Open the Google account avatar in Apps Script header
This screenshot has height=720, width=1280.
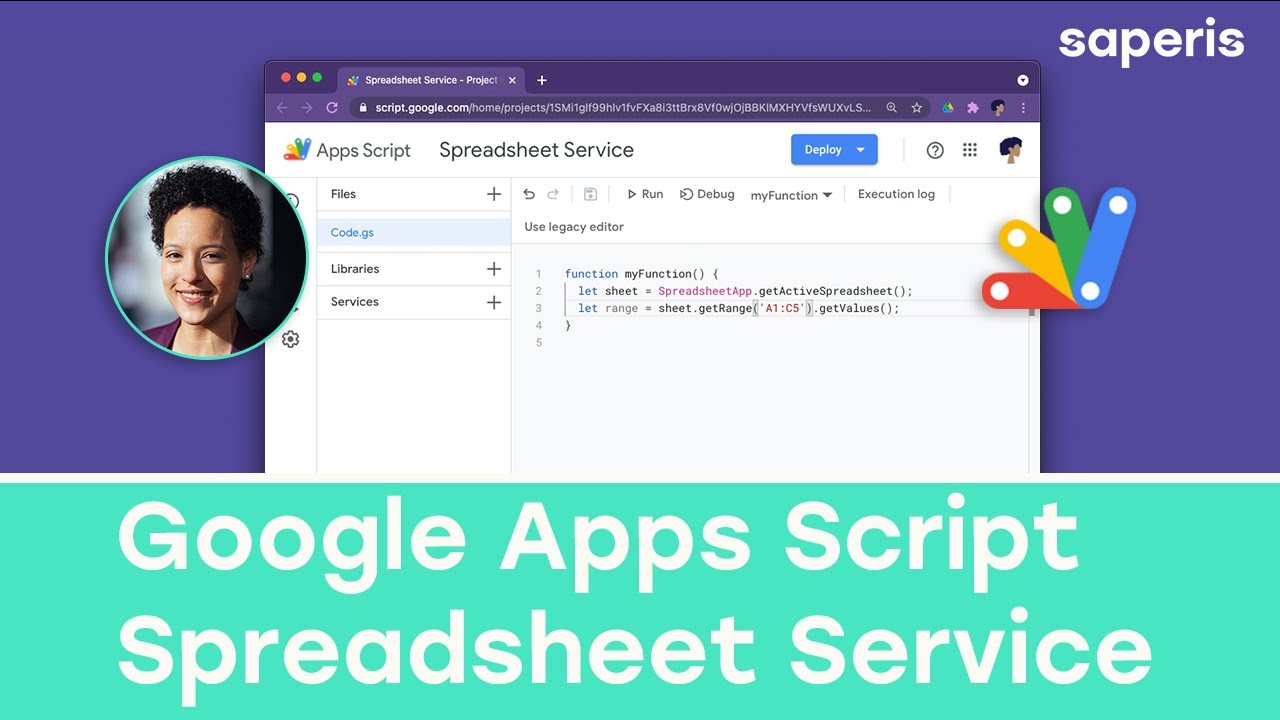pos(1011,150)
